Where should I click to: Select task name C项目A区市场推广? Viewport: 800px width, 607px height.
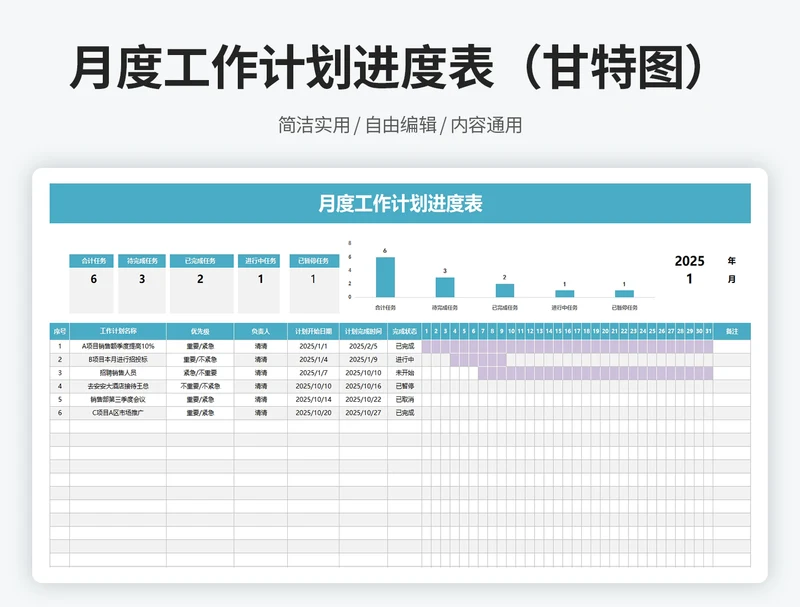(118, 413)
